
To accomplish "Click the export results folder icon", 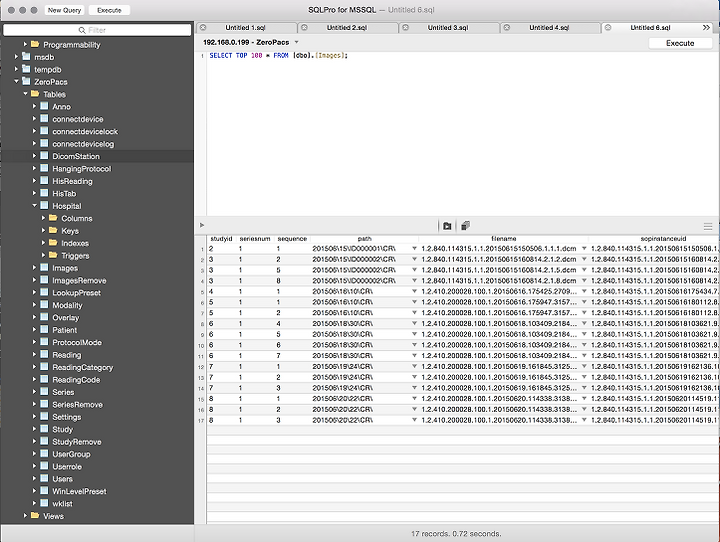I will 447,226.
